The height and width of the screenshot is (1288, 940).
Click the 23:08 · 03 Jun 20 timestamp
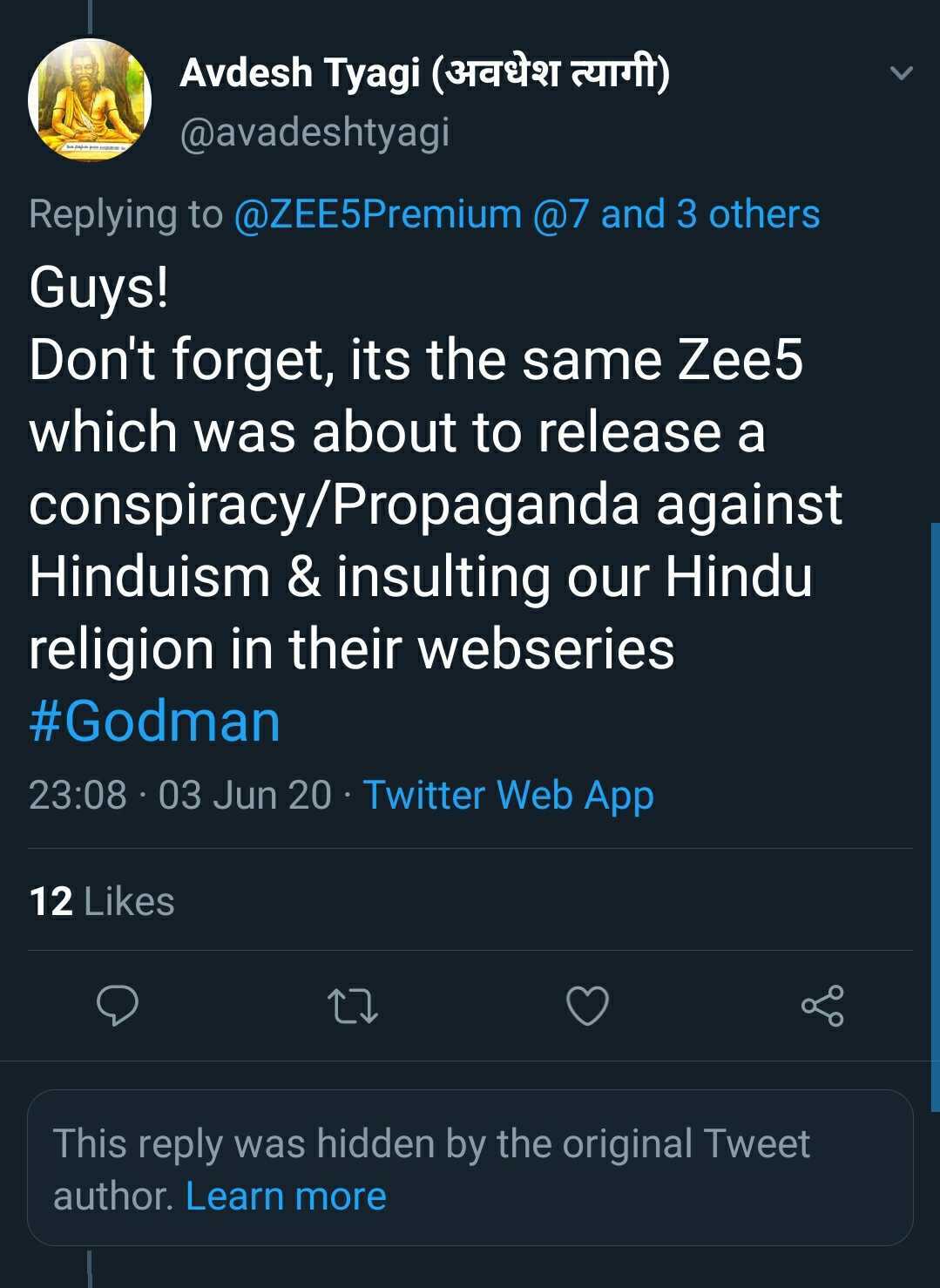[x=180, y=795]
